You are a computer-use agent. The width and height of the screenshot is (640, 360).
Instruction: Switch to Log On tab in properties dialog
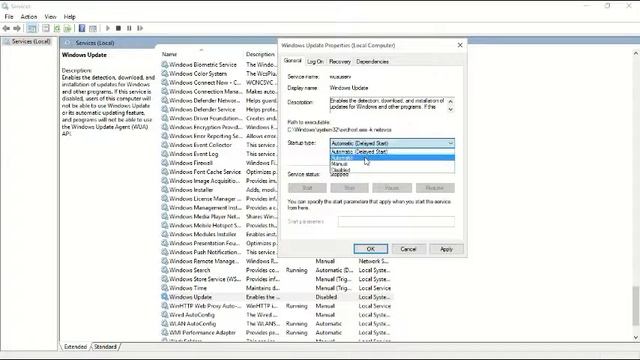[315, 62]
